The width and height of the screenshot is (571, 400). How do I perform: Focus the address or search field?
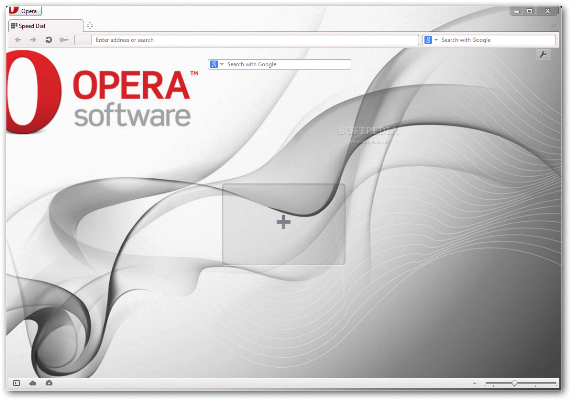[255, 40]
